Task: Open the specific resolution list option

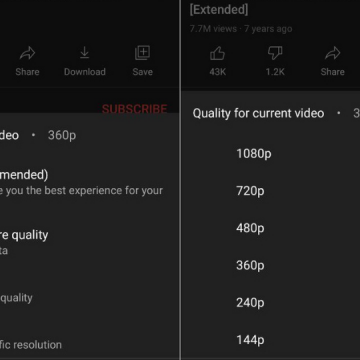Action: tap(31, 344)
